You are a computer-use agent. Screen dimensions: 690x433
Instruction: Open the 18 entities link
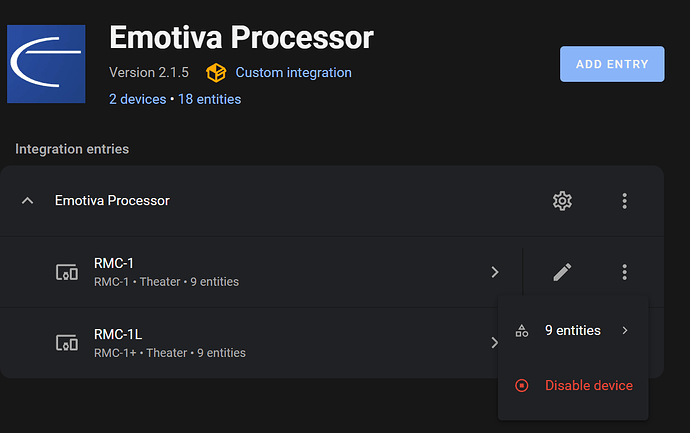click(209, 99)
